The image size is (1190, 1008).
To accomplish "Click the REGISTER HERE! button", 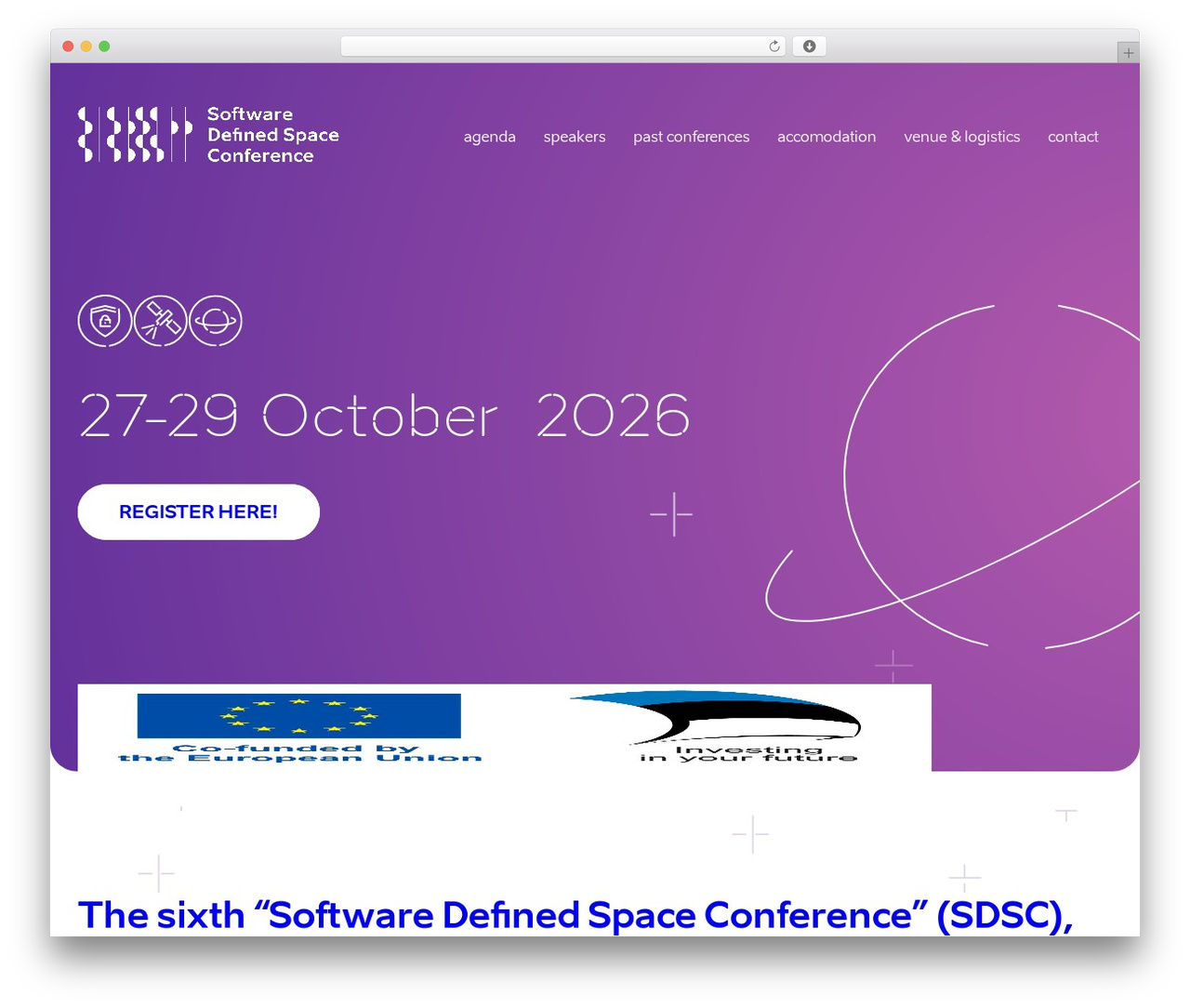I will click(199, 512).
